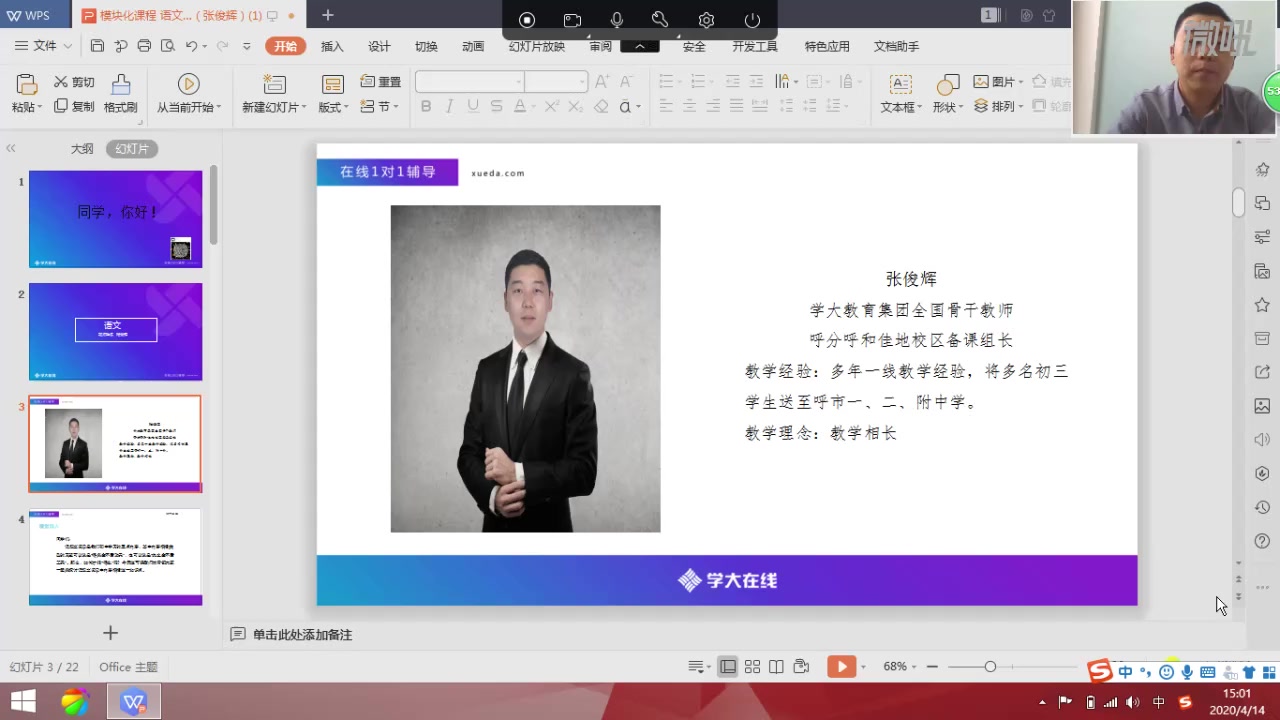Open the 动画 (Animation) ribbon tab

[473, 46]
